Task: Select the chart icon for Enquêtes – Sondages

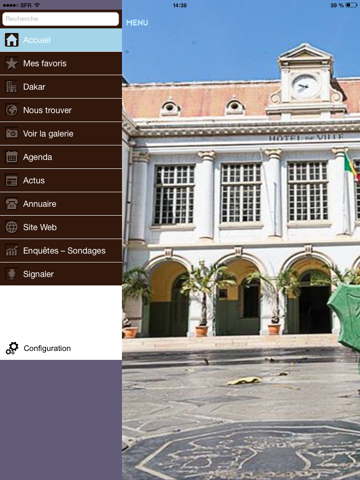Action: 12,251
